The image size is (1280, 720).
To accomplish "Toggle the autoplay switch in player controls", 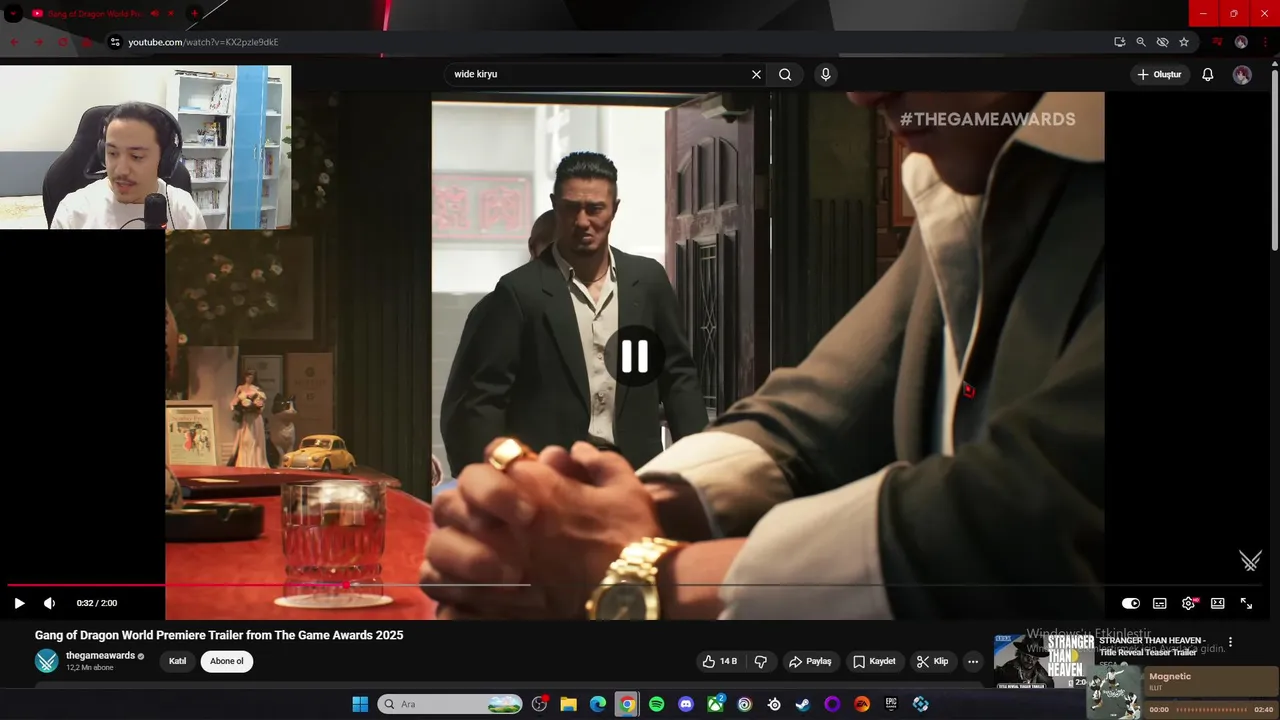I will pos(1131,603).
